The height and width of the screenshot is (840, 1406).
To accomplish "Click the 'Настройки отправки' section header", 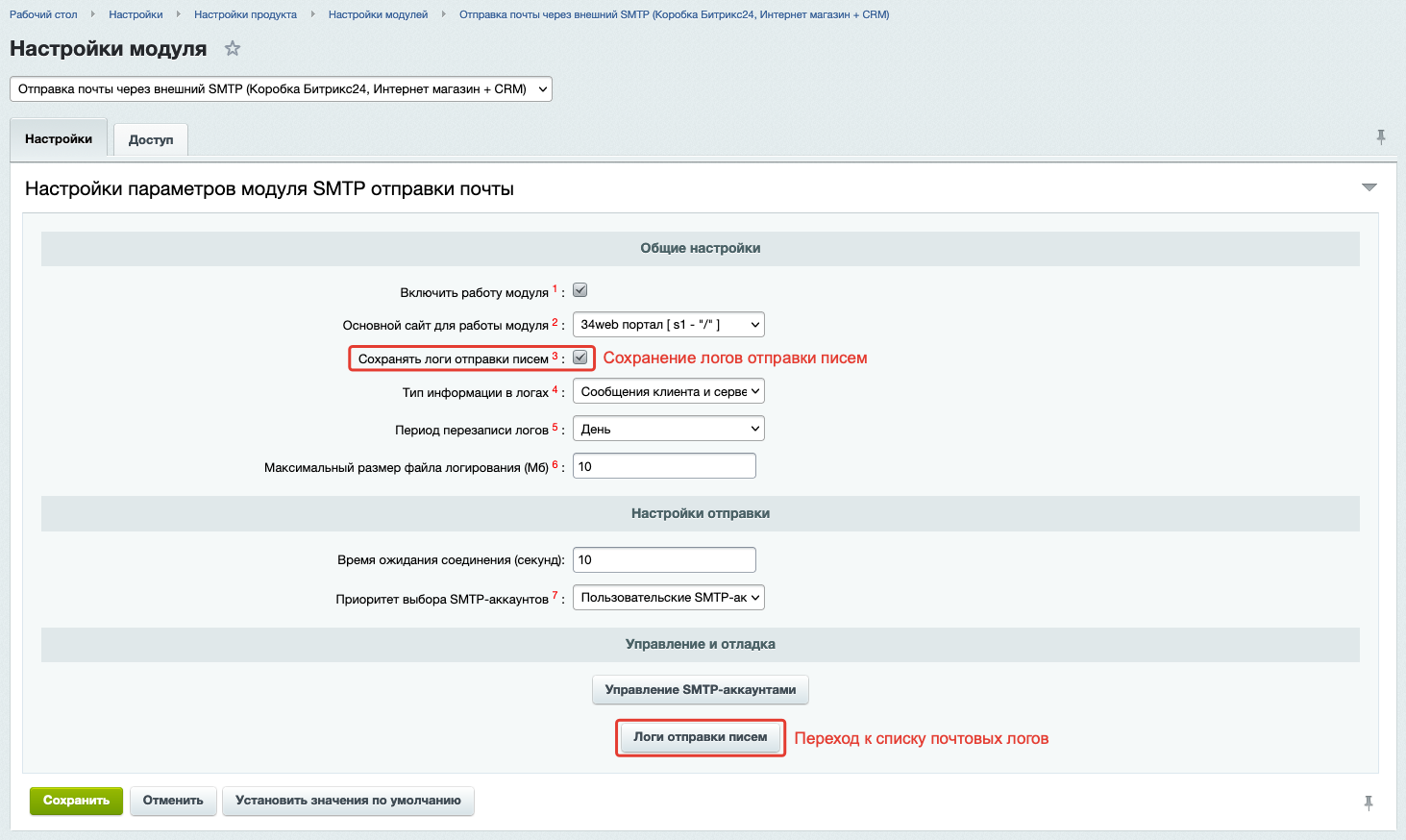I will point(701,513).
